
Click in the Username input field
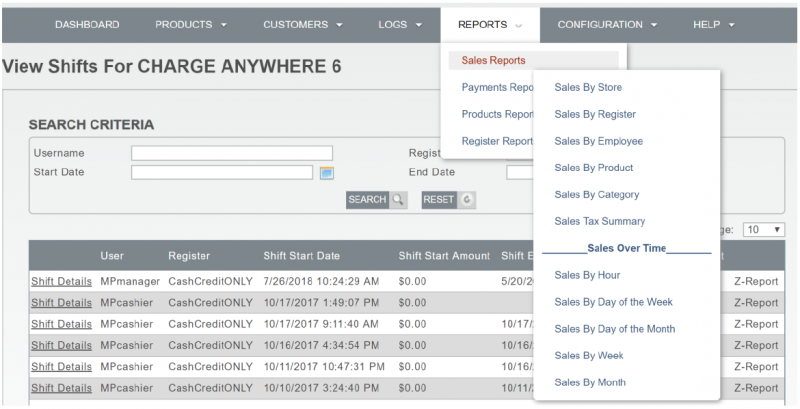(x=231, y=153)
